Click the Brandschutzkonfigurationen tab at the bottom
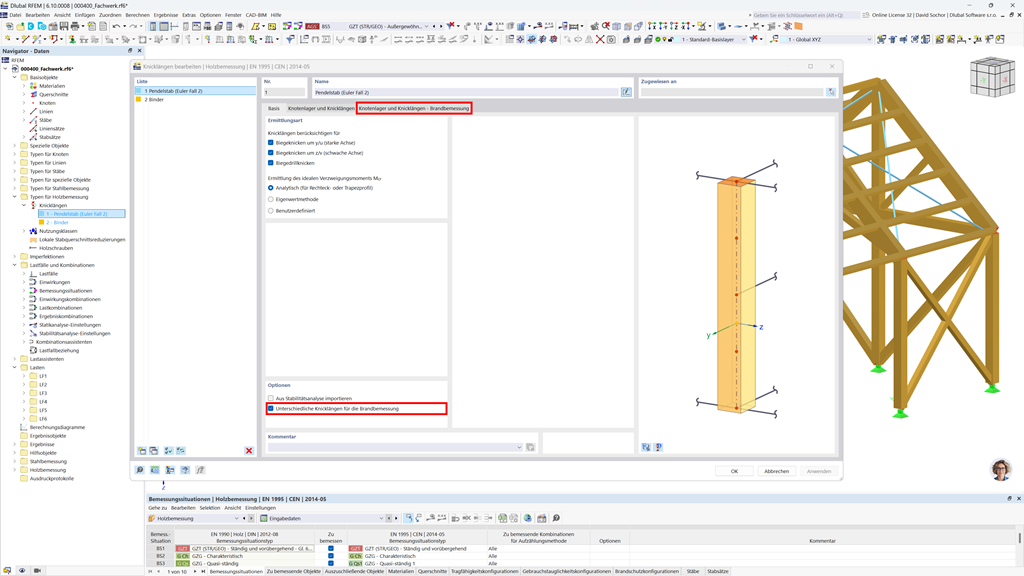 tap(648, 571)
